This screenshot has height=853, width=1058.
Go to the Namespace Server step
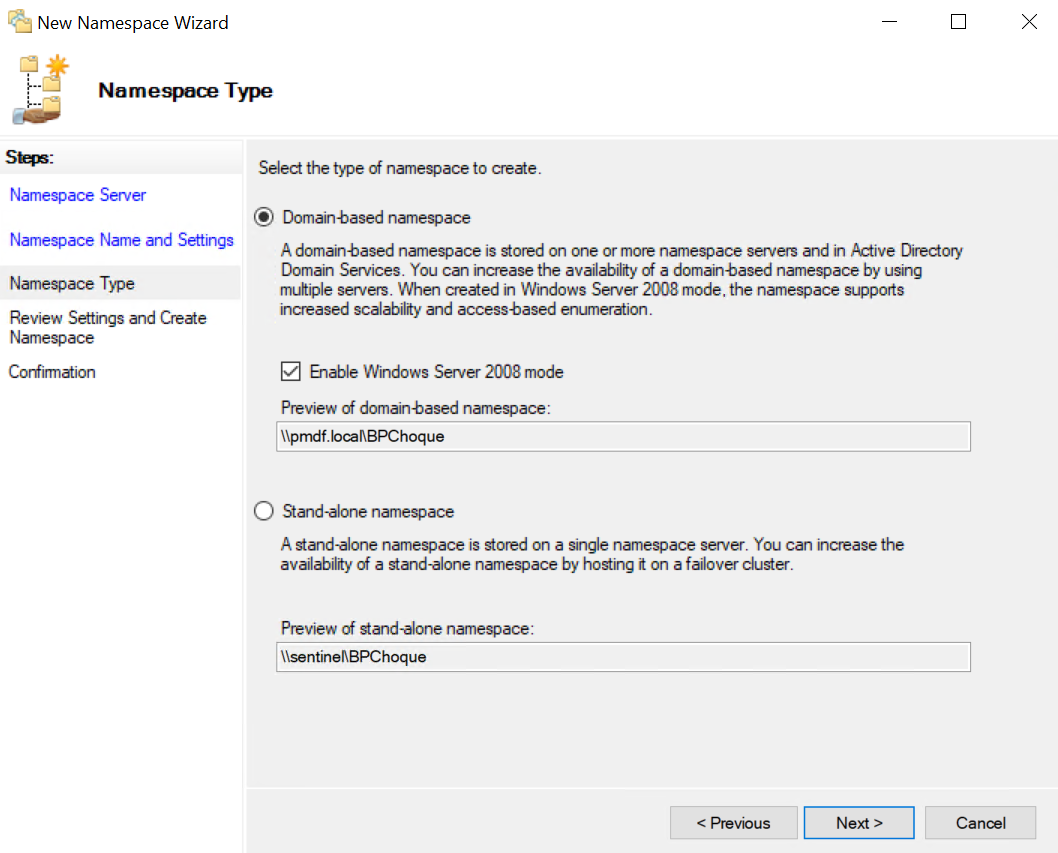point(78,195)
